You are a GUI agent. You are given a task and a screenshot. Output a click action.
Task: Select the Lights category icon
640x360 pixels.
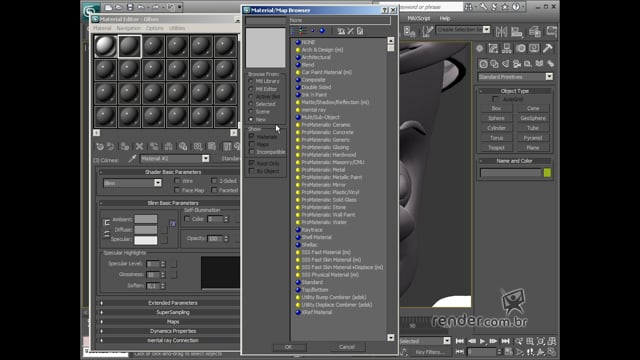[x=506, y=64]
